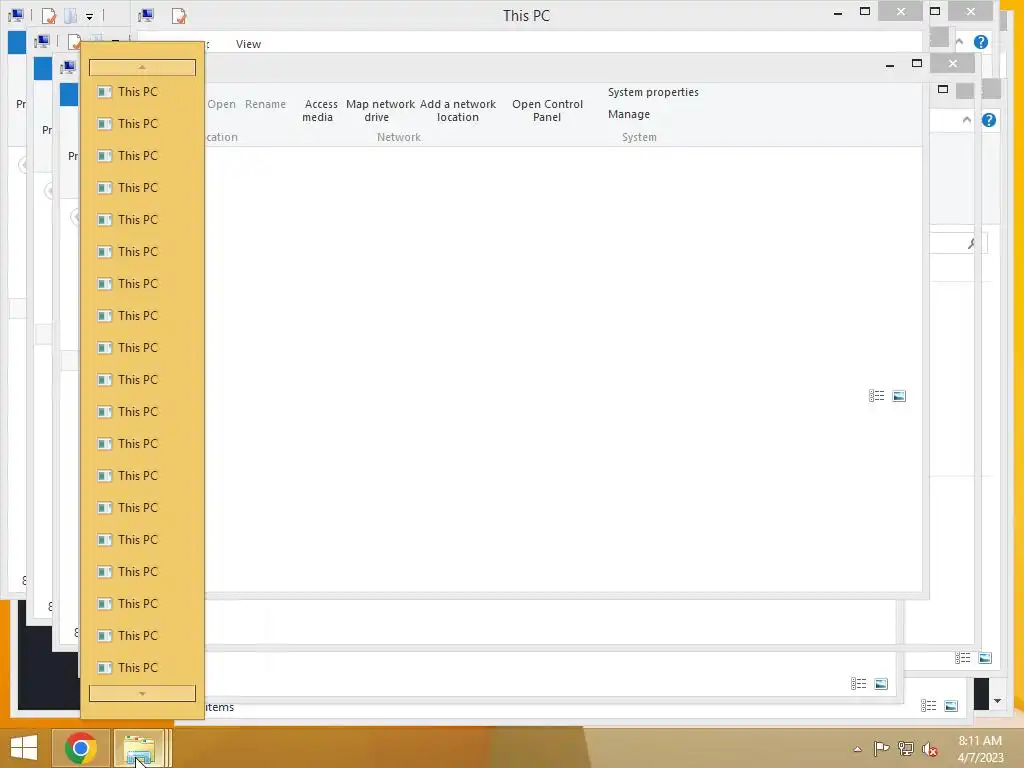1024x768 pixels.
Task: Click Properties icon beside the New folder icon
Action: pyautogui.click(x=48, y=15)
